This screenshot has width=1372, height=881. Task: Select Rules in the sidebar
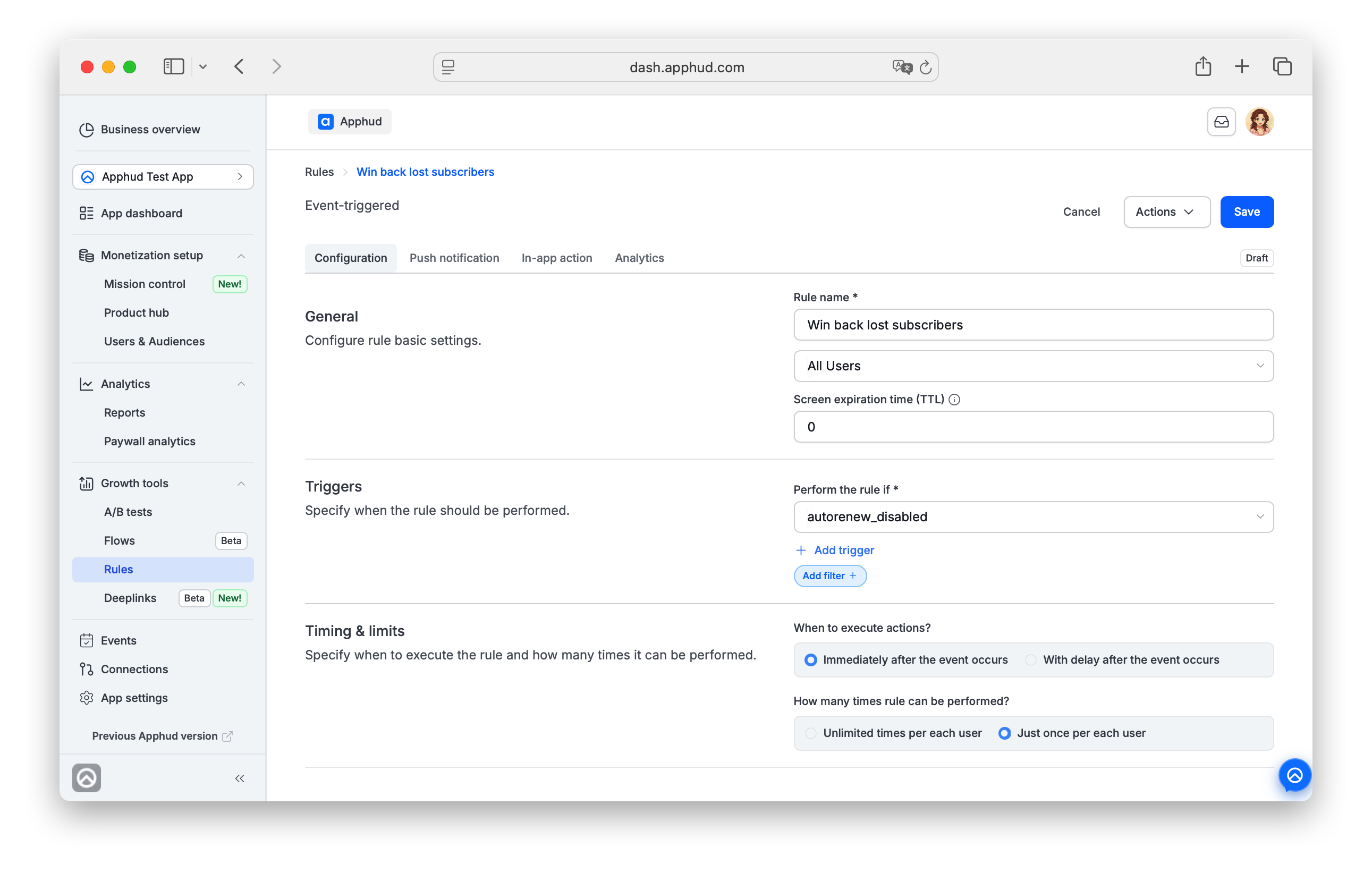coord(163,569)
